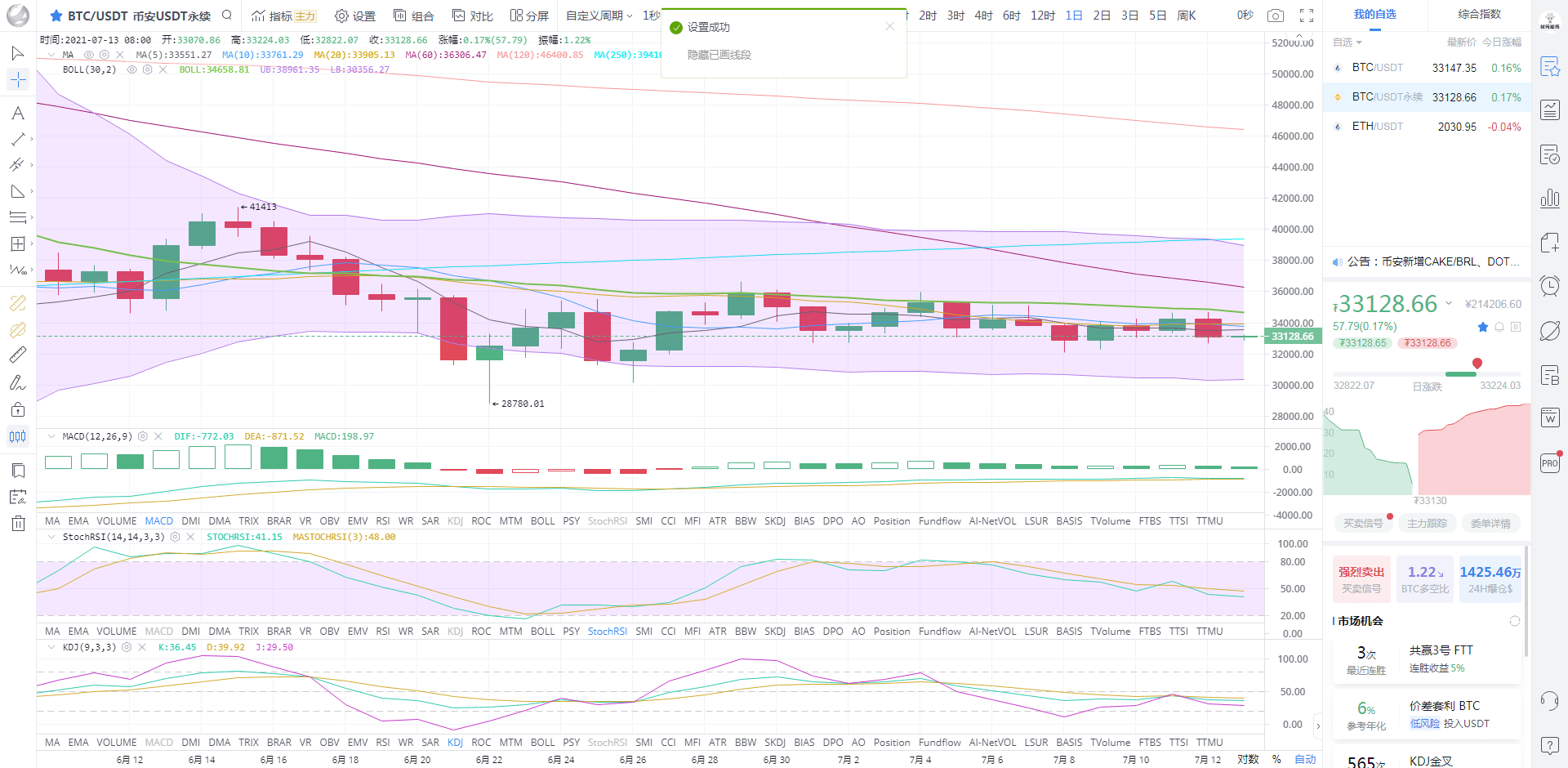The width and height of the screenshot is (1568, 768).
Task: Dismiss the 设置成功 notification
Action: (889, 26)
